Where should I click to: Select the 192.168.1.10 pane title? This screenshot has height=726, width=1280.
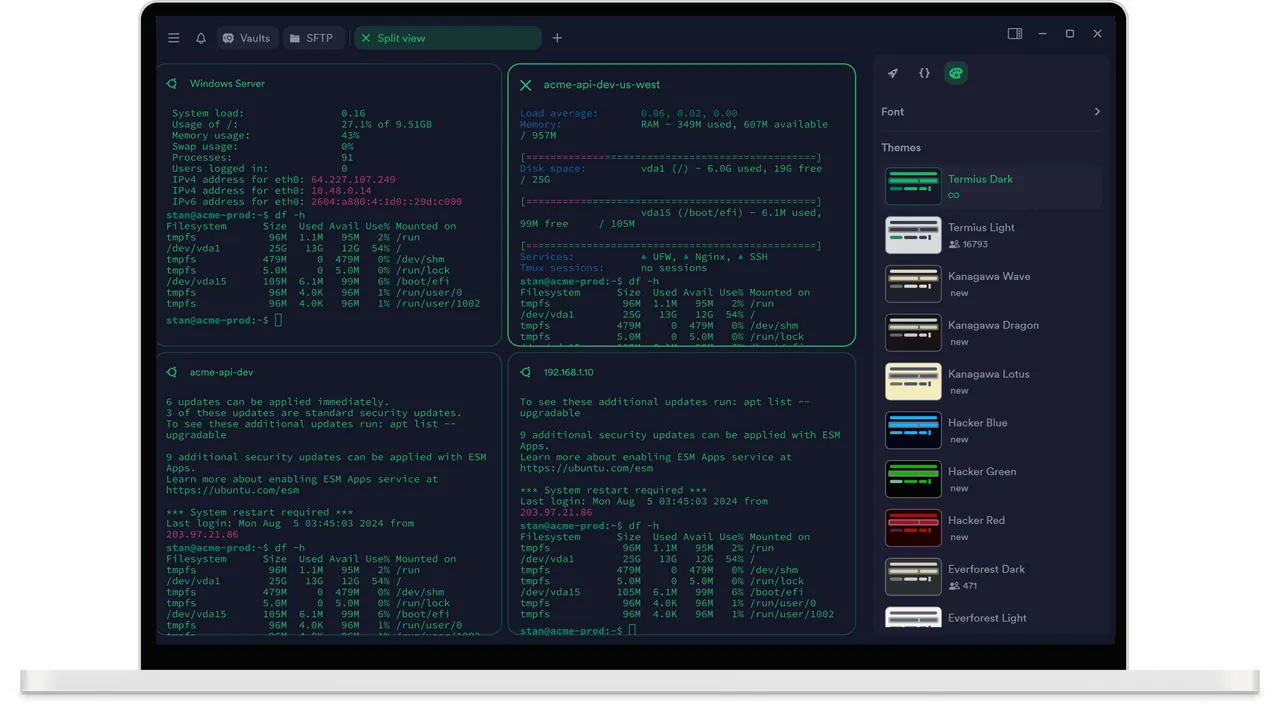[568, 372]
